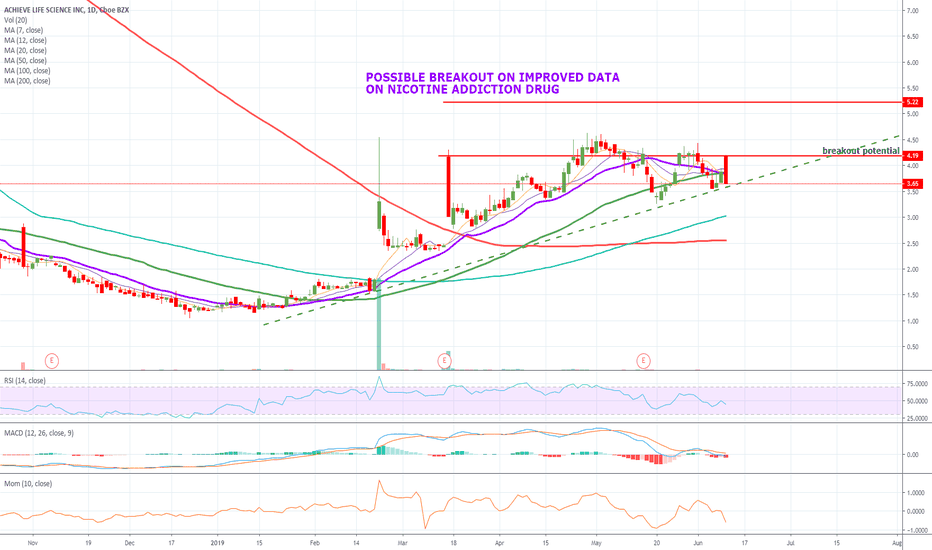Click the red 3.65 price label

[912, 184]
